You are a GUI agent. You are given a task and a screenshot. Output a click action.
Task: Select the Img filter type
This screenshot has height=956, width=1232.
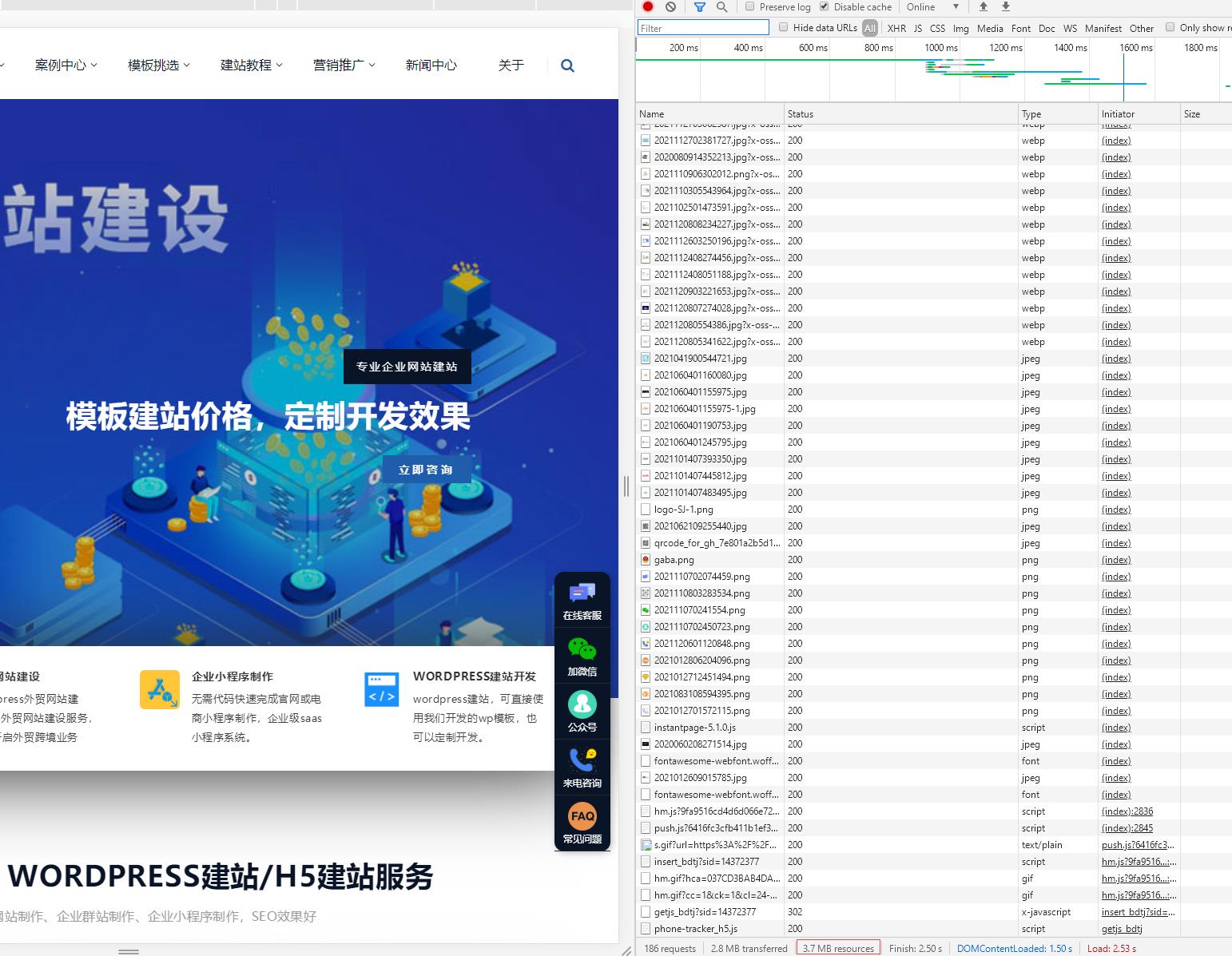point(960,28)
